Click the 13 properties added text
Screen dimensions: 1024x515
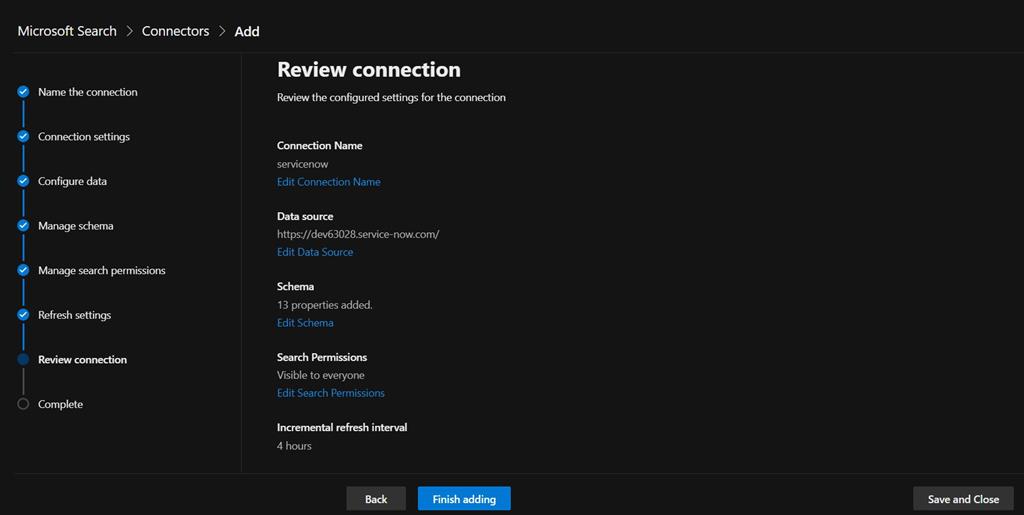point(325,305)
